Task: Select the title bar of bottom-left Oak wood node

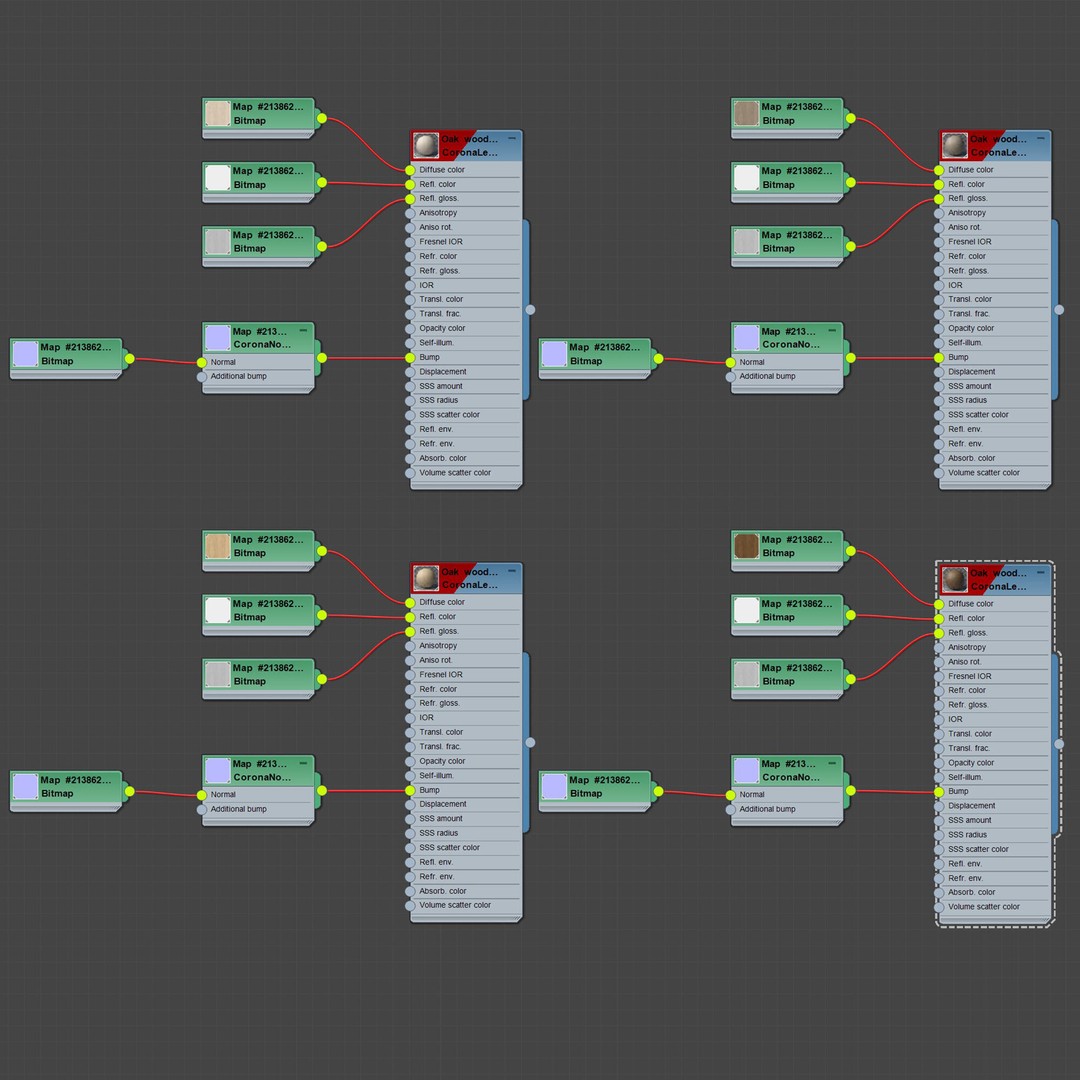Action: coord(466,578)
